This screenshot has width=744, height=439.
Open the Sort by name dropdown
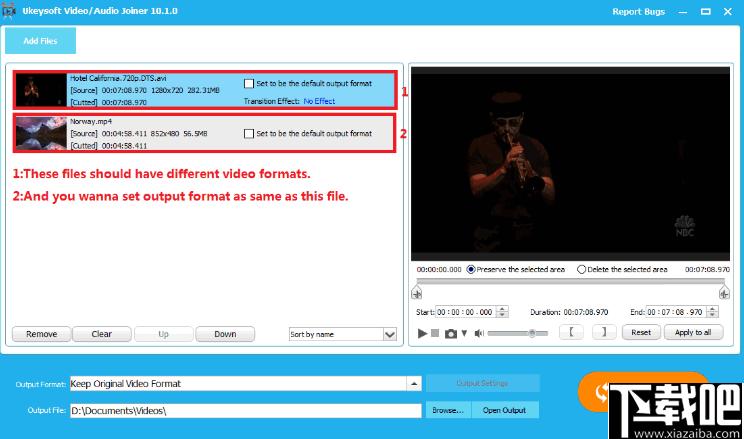pos(342,334)
